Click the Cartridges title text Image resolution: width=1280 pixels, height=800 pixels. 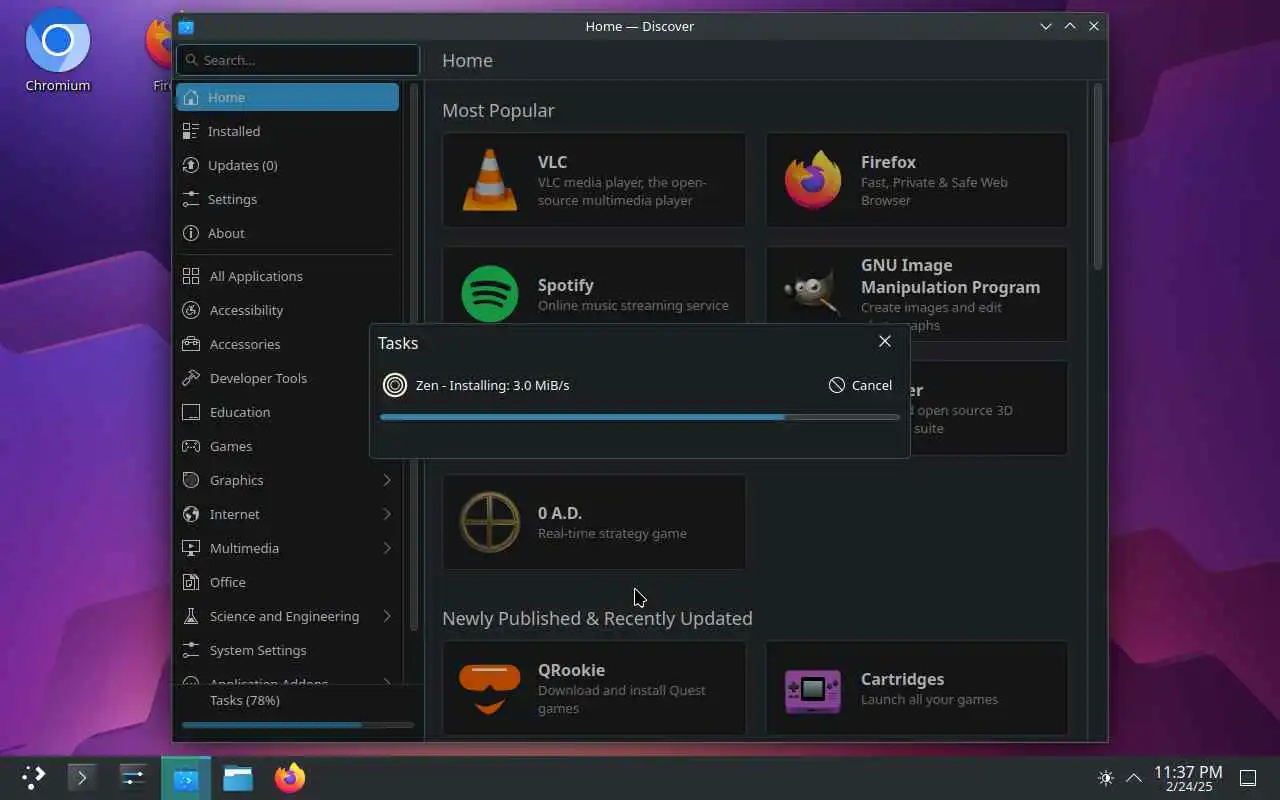click(902, 679)
